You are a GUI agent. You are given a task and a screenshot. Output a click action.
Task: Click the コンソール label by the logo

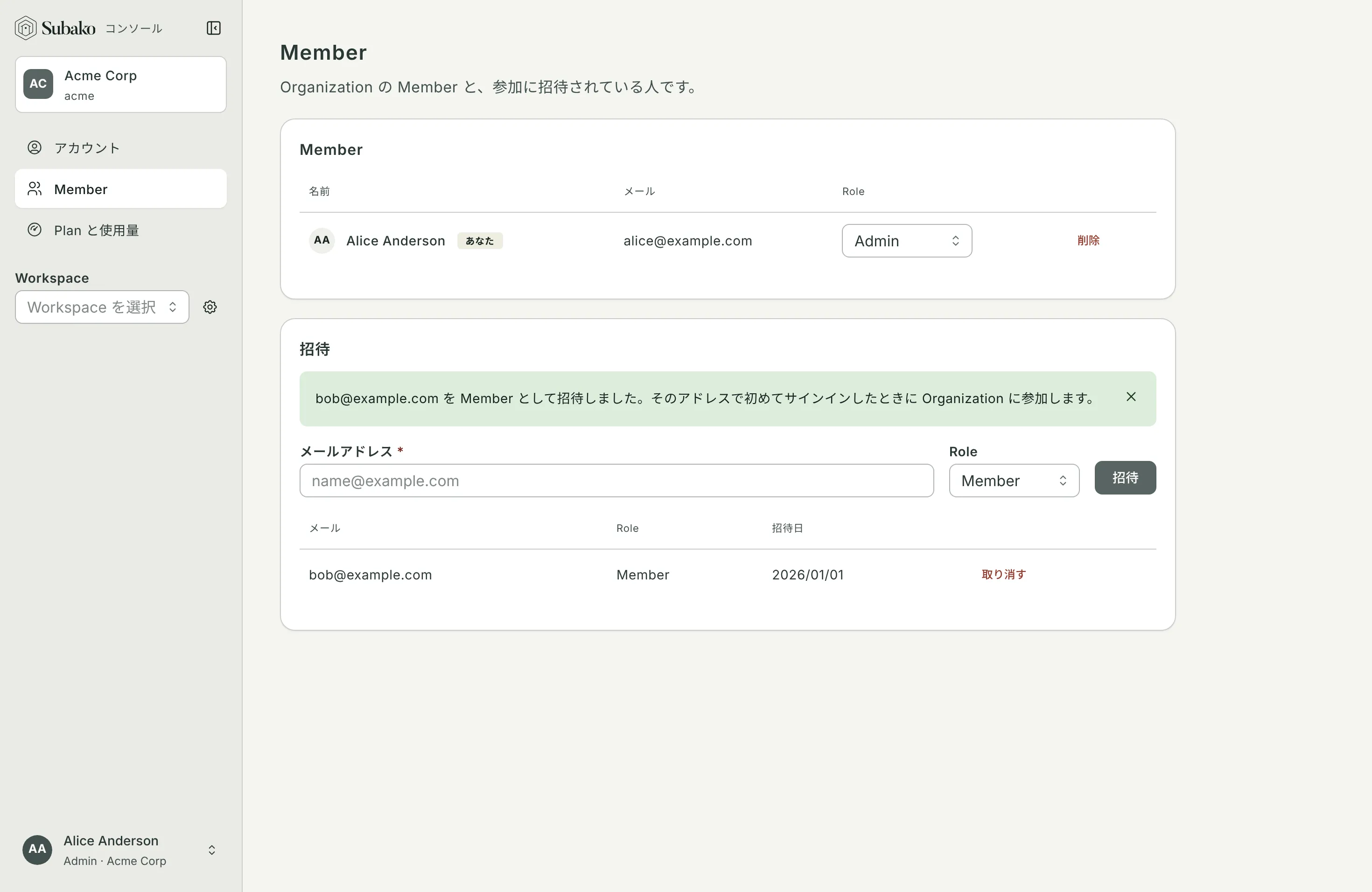(x=133, y=28)
